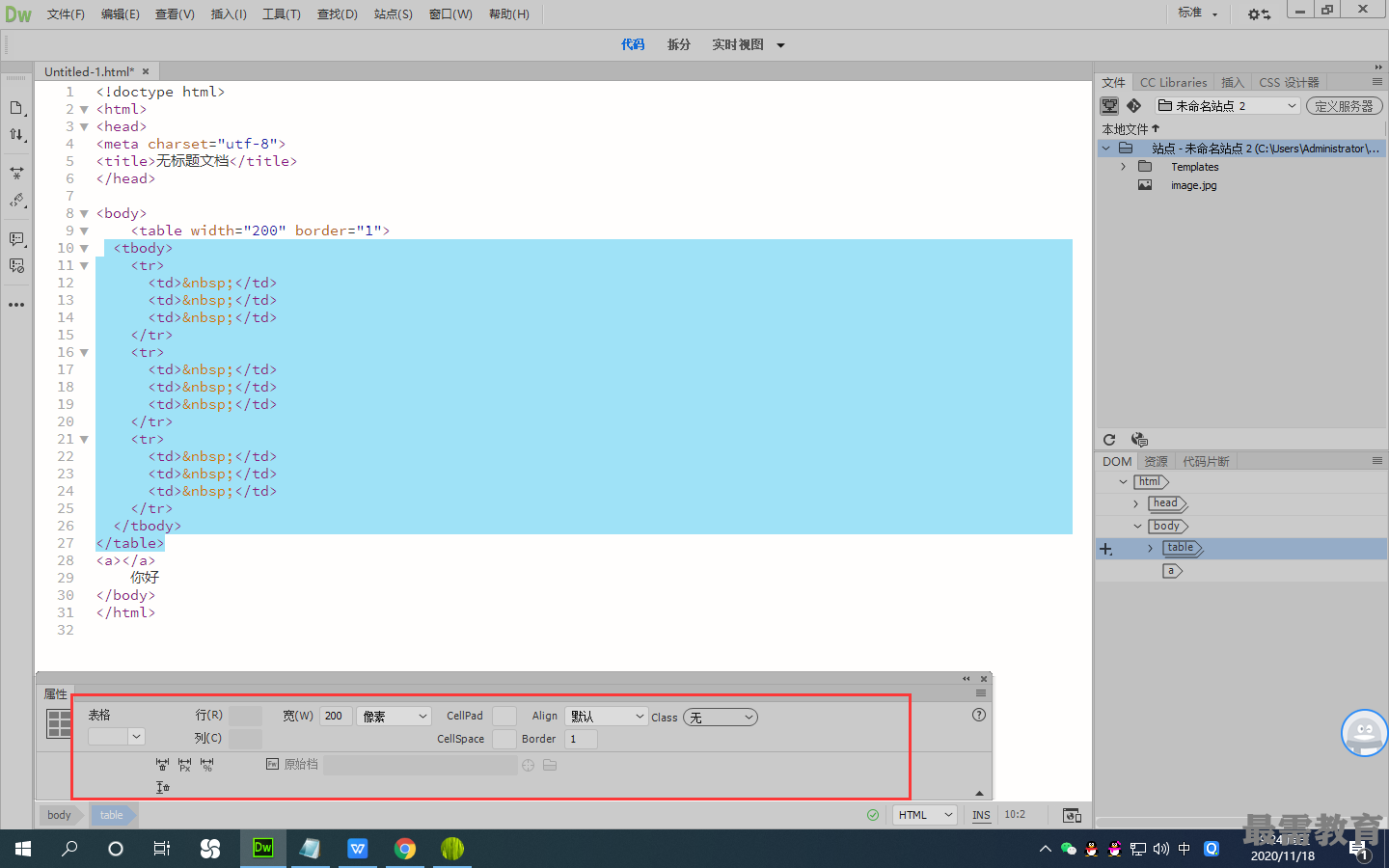Open the live view options dropdown arrow
The height and width of the screenshot is (868, 1389).
(x=780, y=45)
